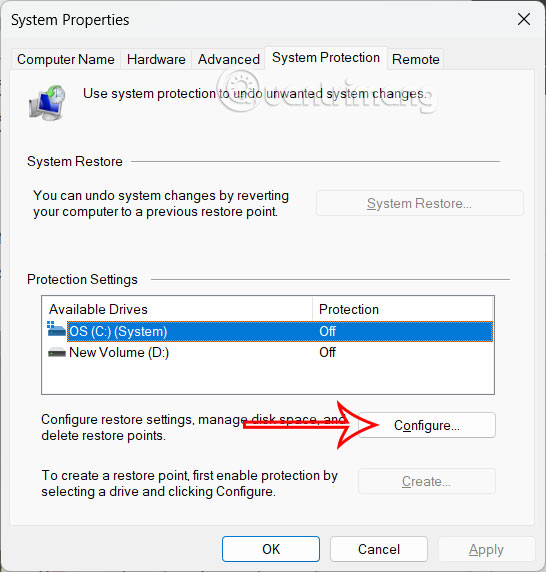This screenshot has width=546, height=572.
Task: Select the New Volume (D:) drive row
Action: pyautogui.click(x=270, y=352)
